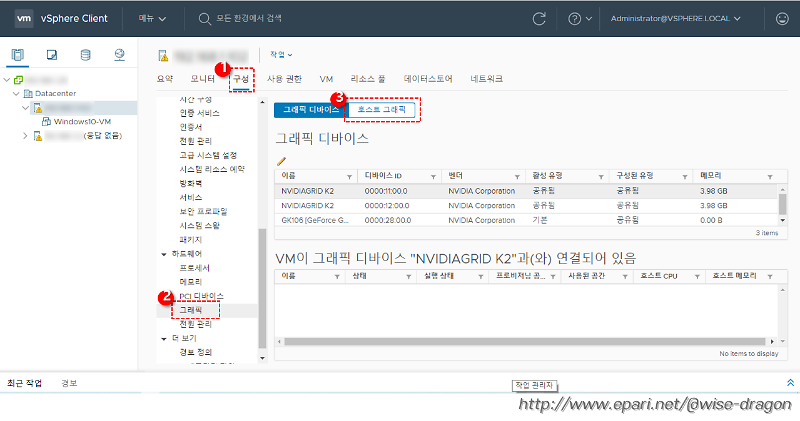
Task: Click the graphics devices table vertical scrollbar
Action: 782,204
